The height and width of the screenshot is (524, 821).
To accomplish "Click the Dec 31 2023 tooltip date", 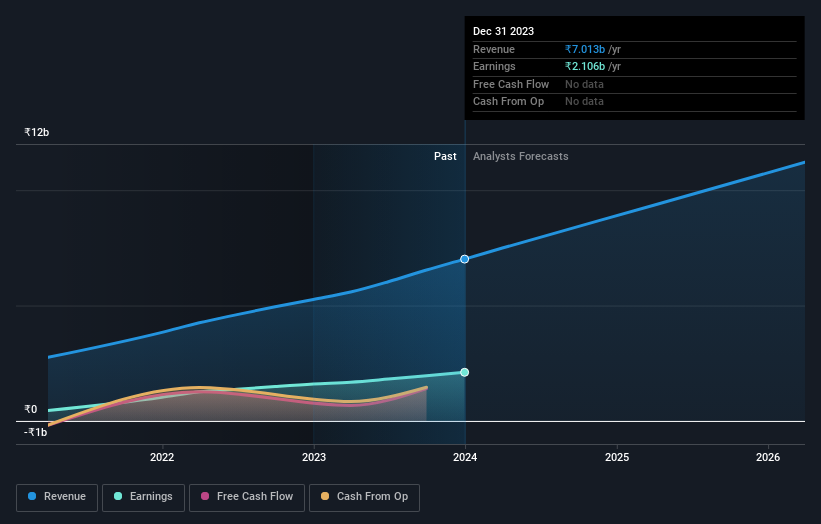I will pyautogui.click(x=503, y=31).
